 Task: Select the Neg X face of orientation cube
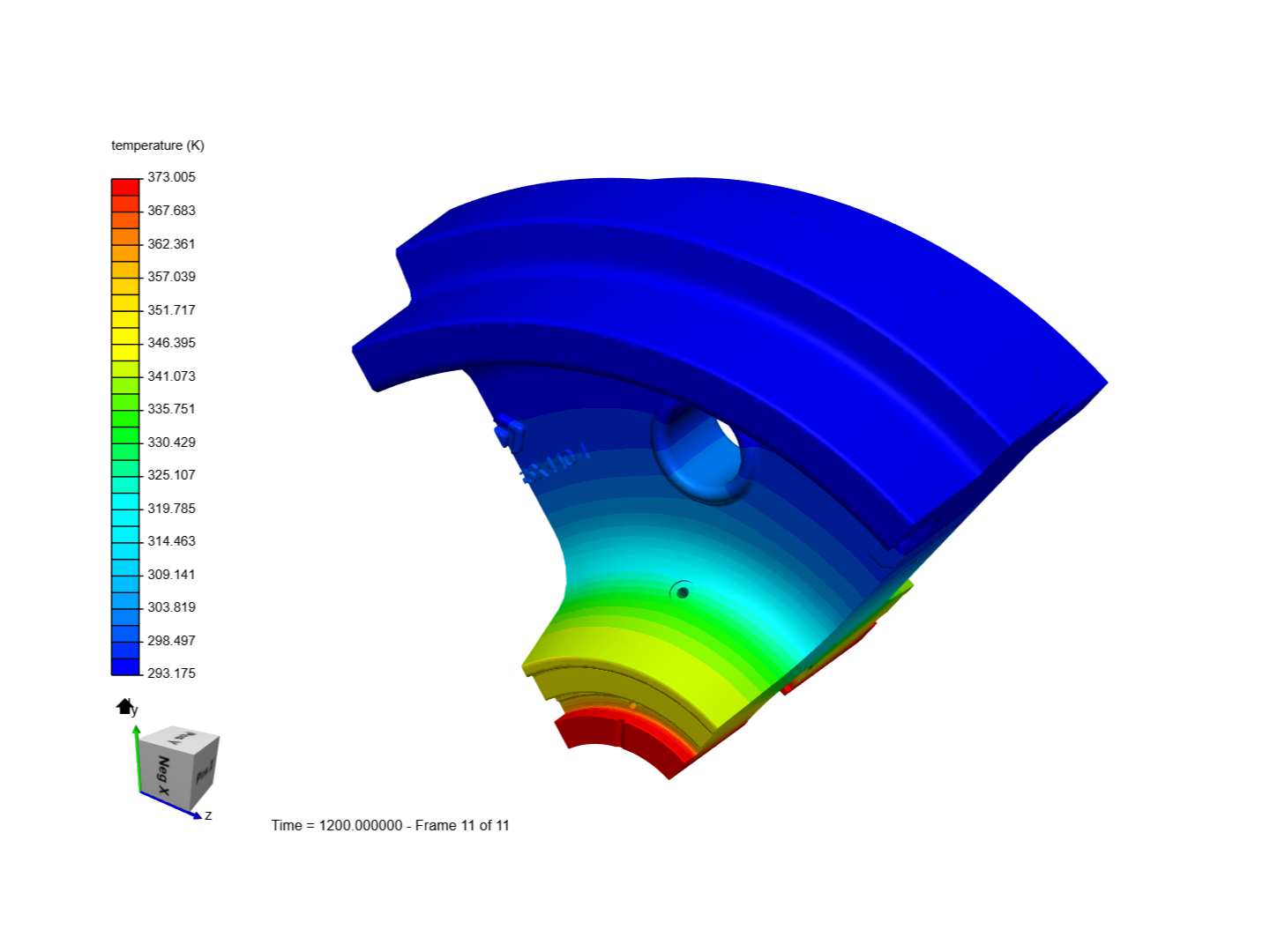pyautogui.click(x=164, y=777)
